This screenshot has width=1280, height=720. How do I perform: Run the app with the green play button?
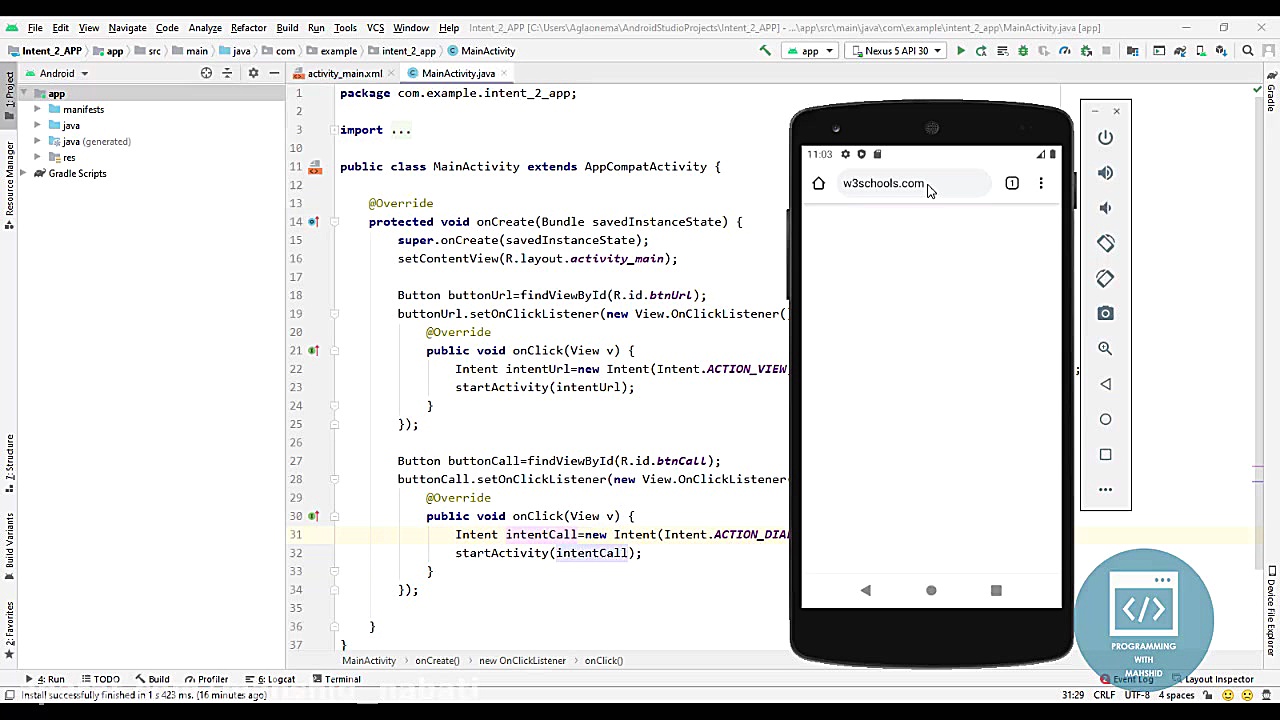(960, 51)
